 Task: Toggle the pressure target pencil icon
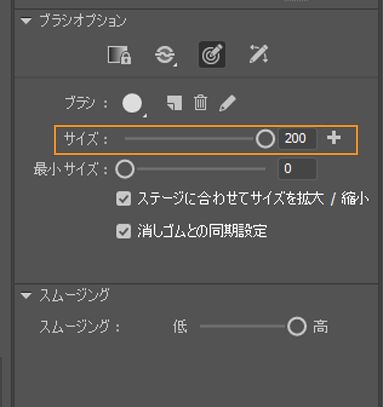pyautogui.click(x=212, y=55)
